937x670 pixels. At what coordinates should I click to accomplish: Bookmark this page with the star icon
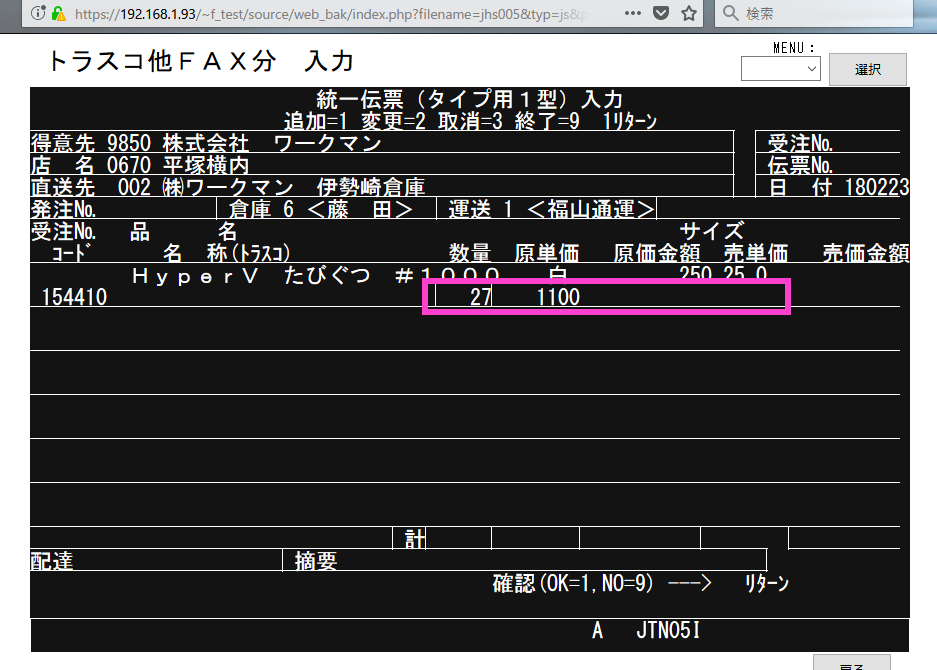689,14
